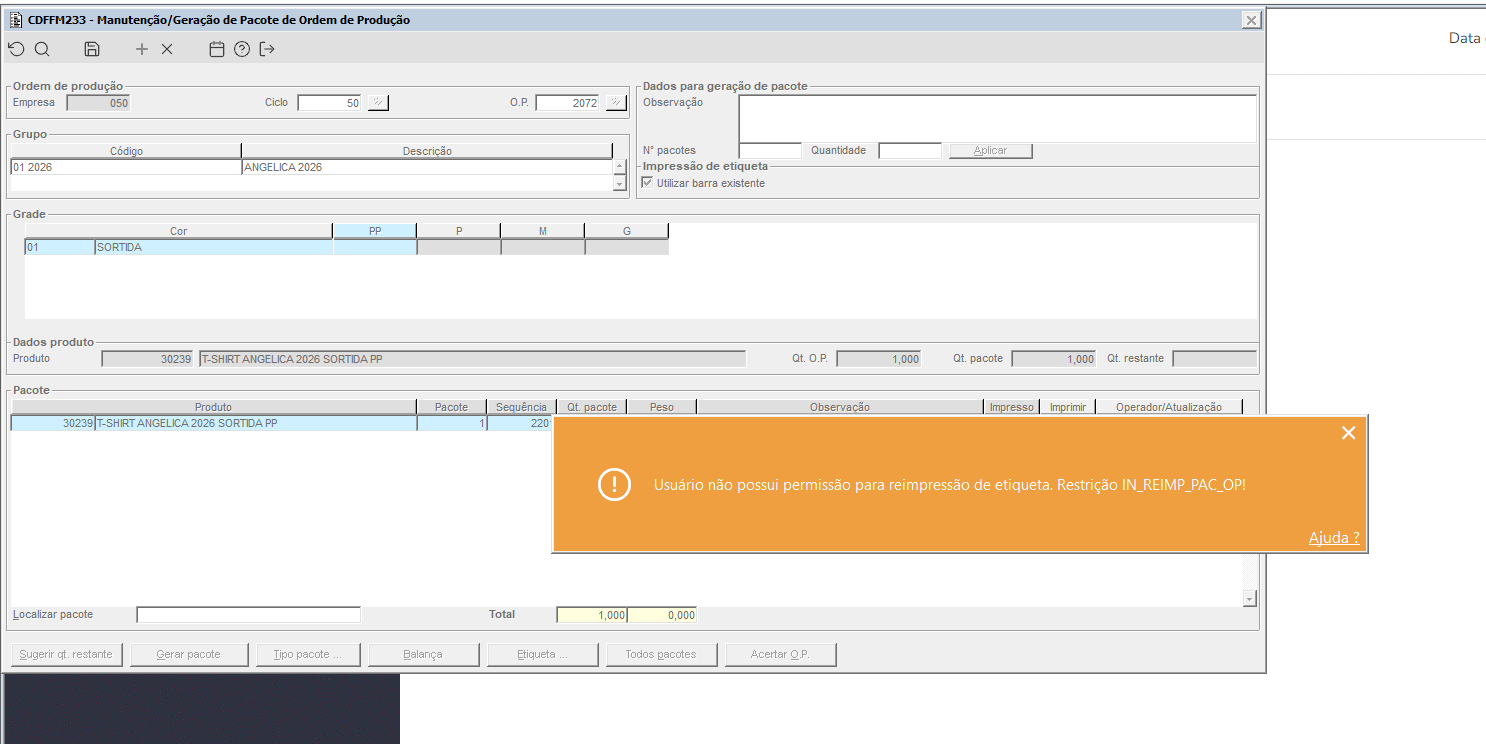Select the Código column header
Image resolution: width=1486 pixels, height=744 pixels.
126,151
